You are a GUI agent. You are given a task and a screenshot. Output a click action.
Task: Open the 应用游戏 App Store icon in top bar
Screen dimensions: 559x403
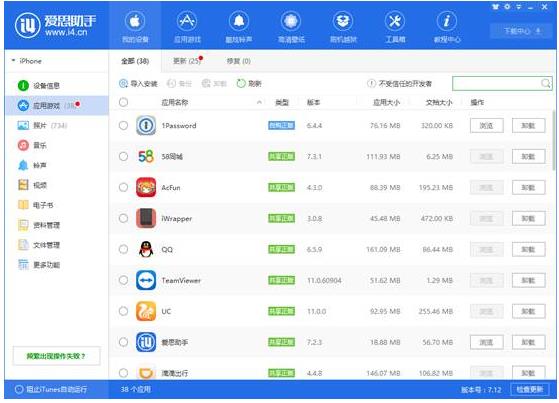[187, 21]
